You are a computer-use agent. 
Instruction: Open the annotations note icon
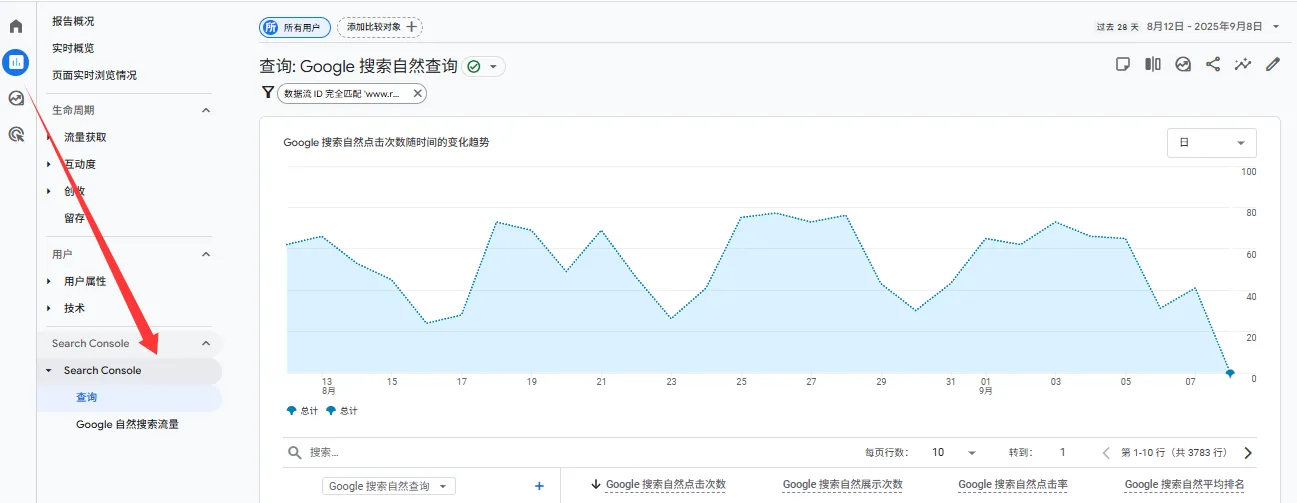coord(1123,64)
